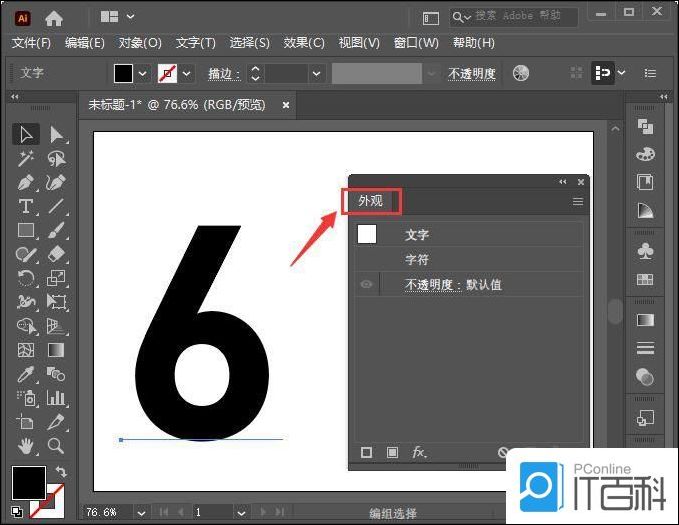This screenshot has height=525, width=679.
Task: Select the Hand tool
Action: tap(27, 445)
